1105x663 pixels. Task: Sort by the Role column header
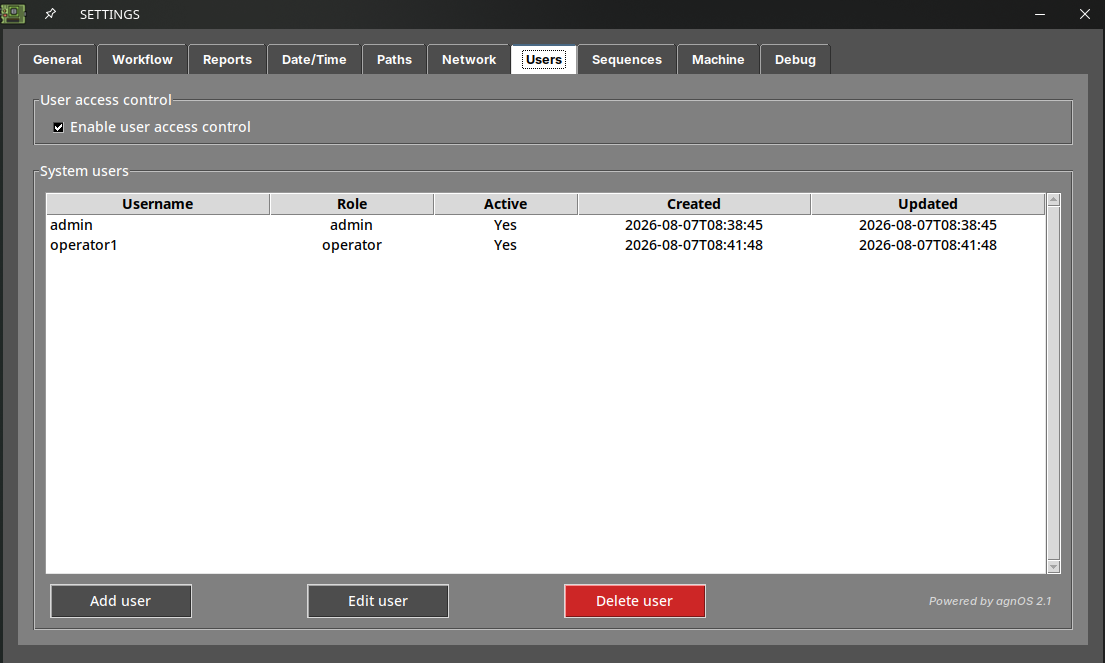click(352, 204)
